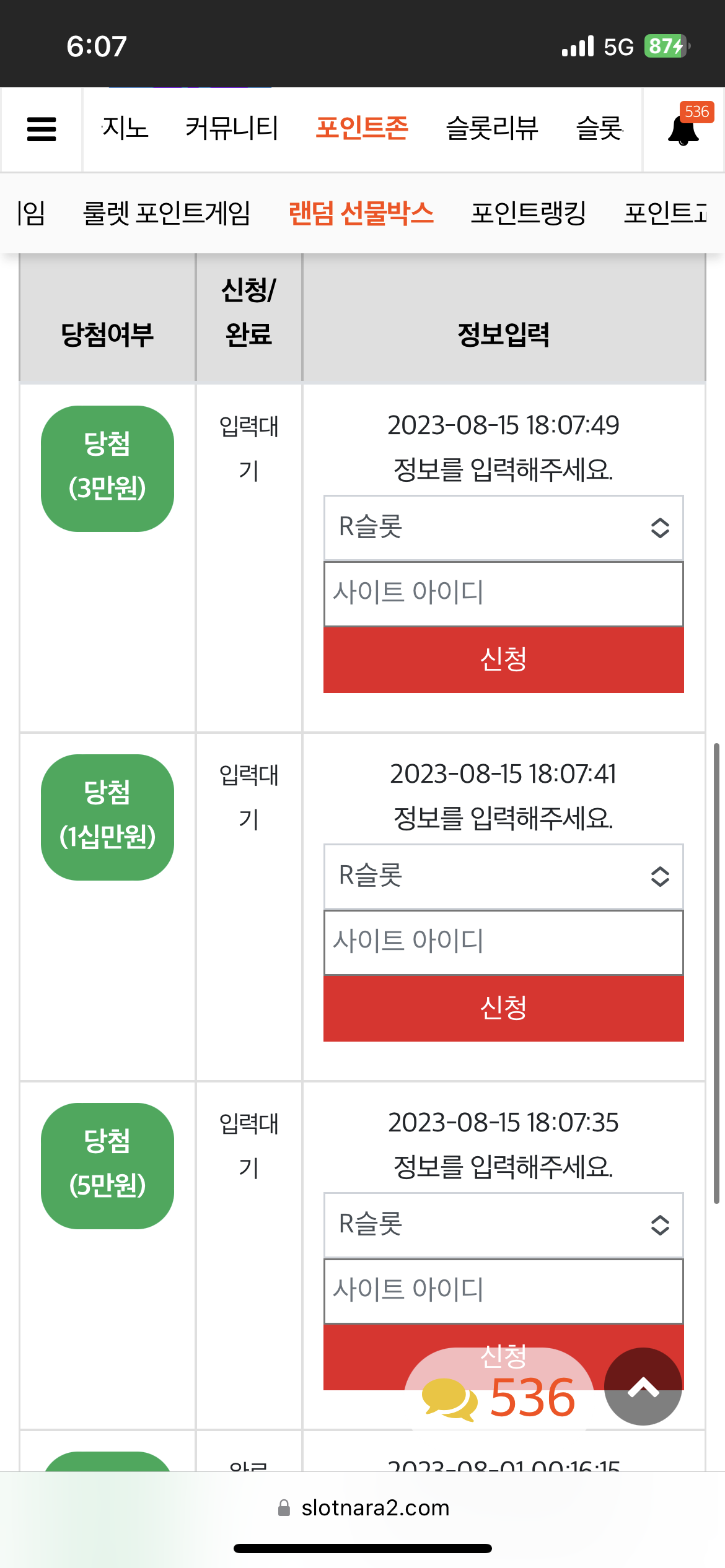
Task: Expand the R슬롯 dropdown for the 5만원 prize
Action: click(503, 1225)
